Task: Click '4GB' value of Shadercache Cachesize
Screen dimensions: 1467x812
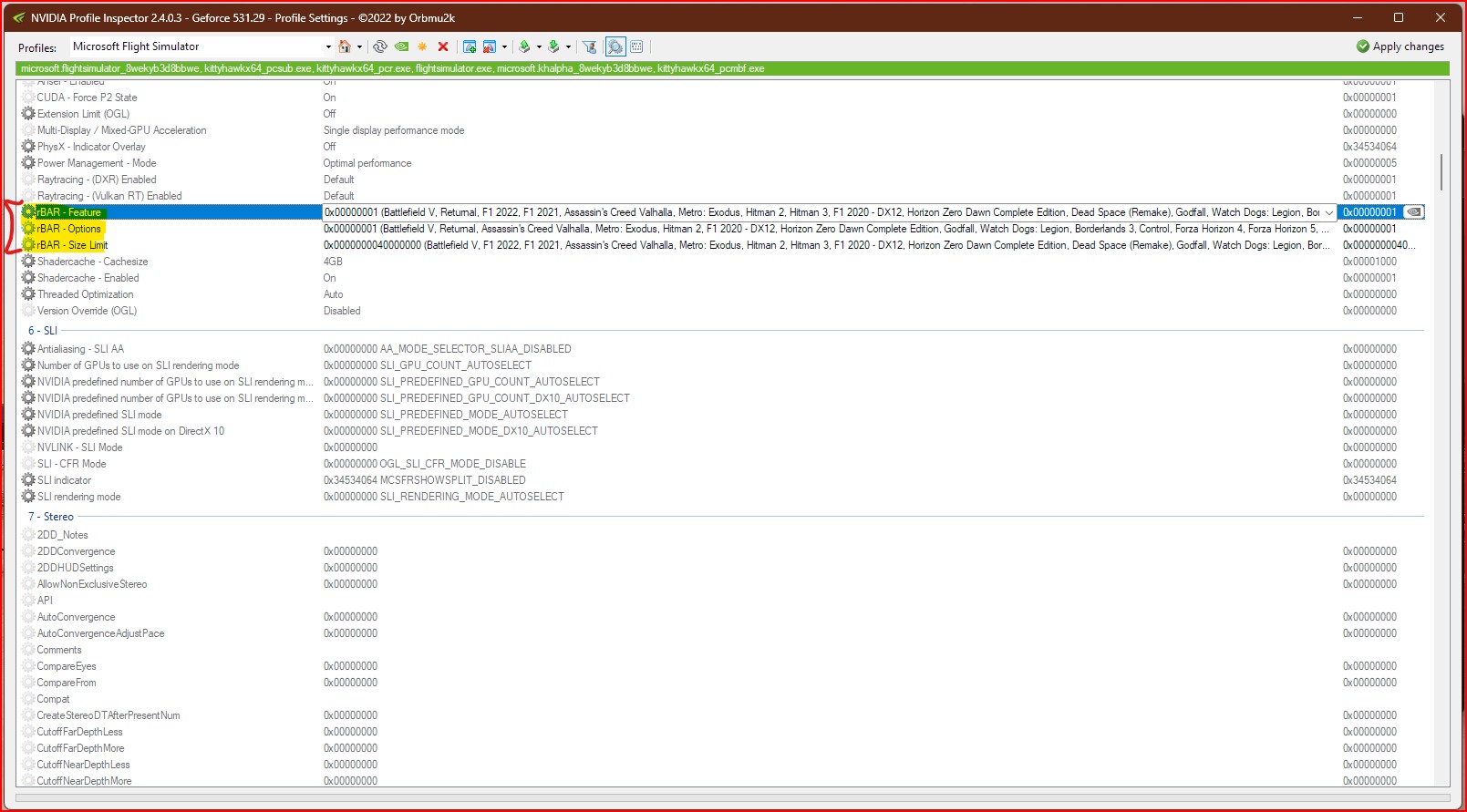Action: pos(333,262)
